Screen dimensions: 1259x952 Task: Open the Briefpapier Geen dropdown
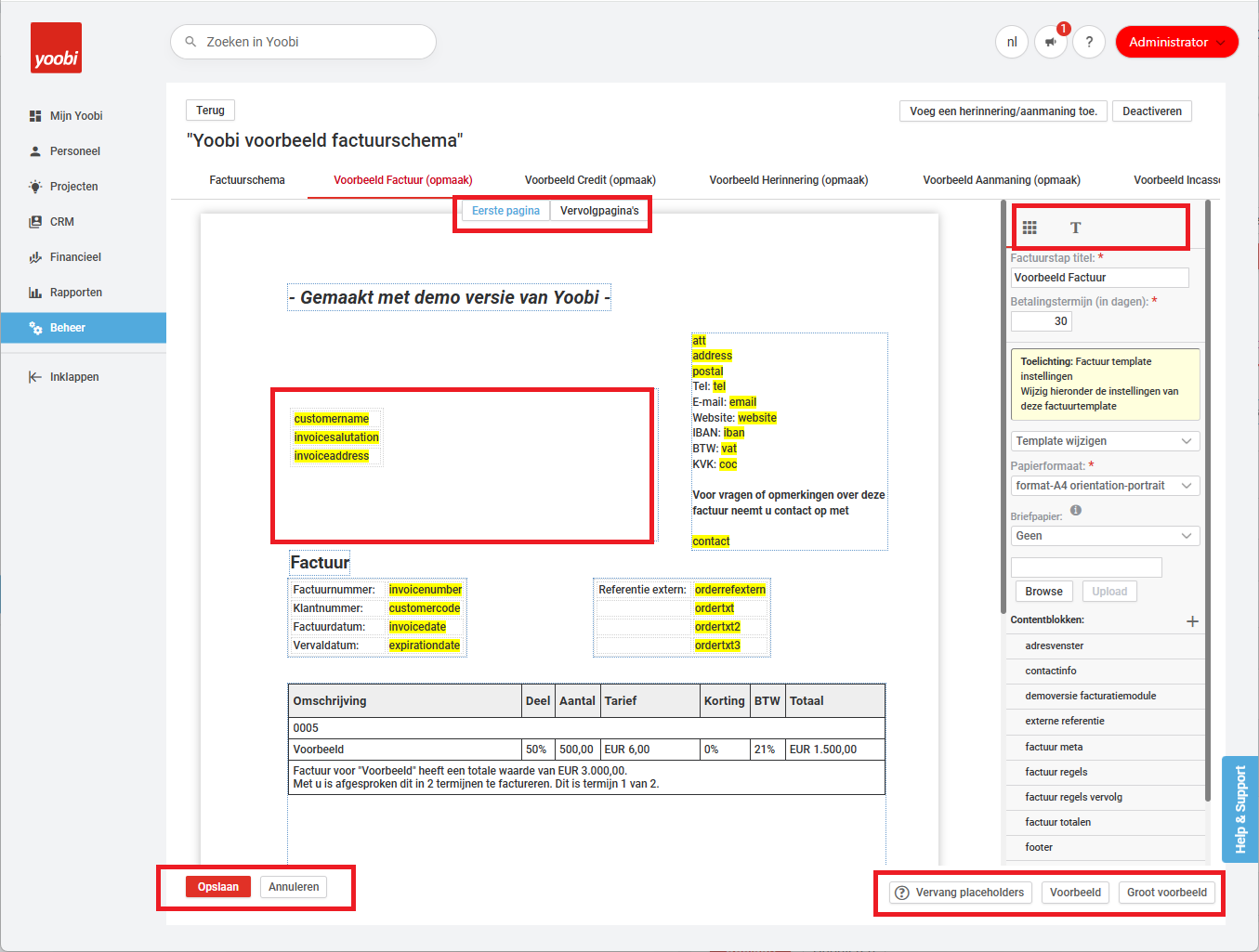[1105, 536]
